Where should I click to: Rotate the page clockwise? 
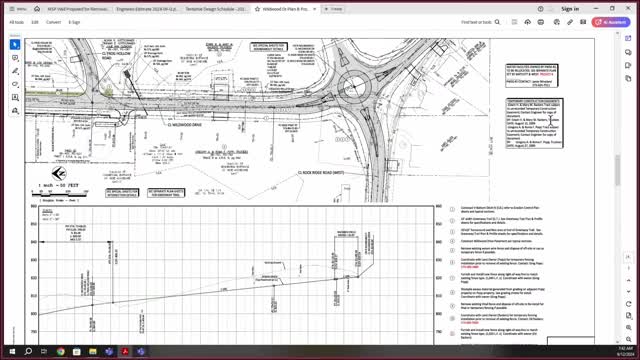[x=628, y=304]
